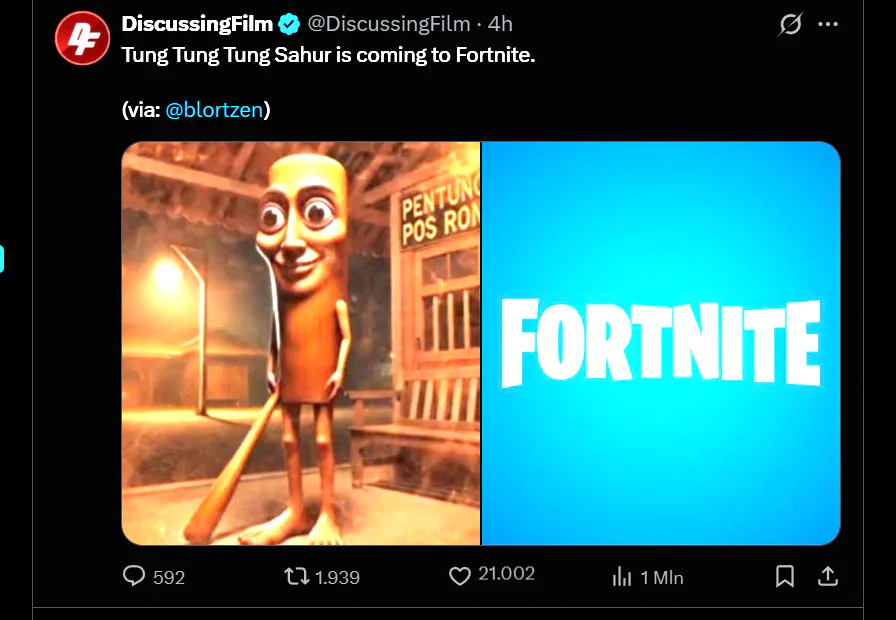Viewport: 896px width, 620px height.
Task: Click the 21.002 likes count
Action: (506, 574)
